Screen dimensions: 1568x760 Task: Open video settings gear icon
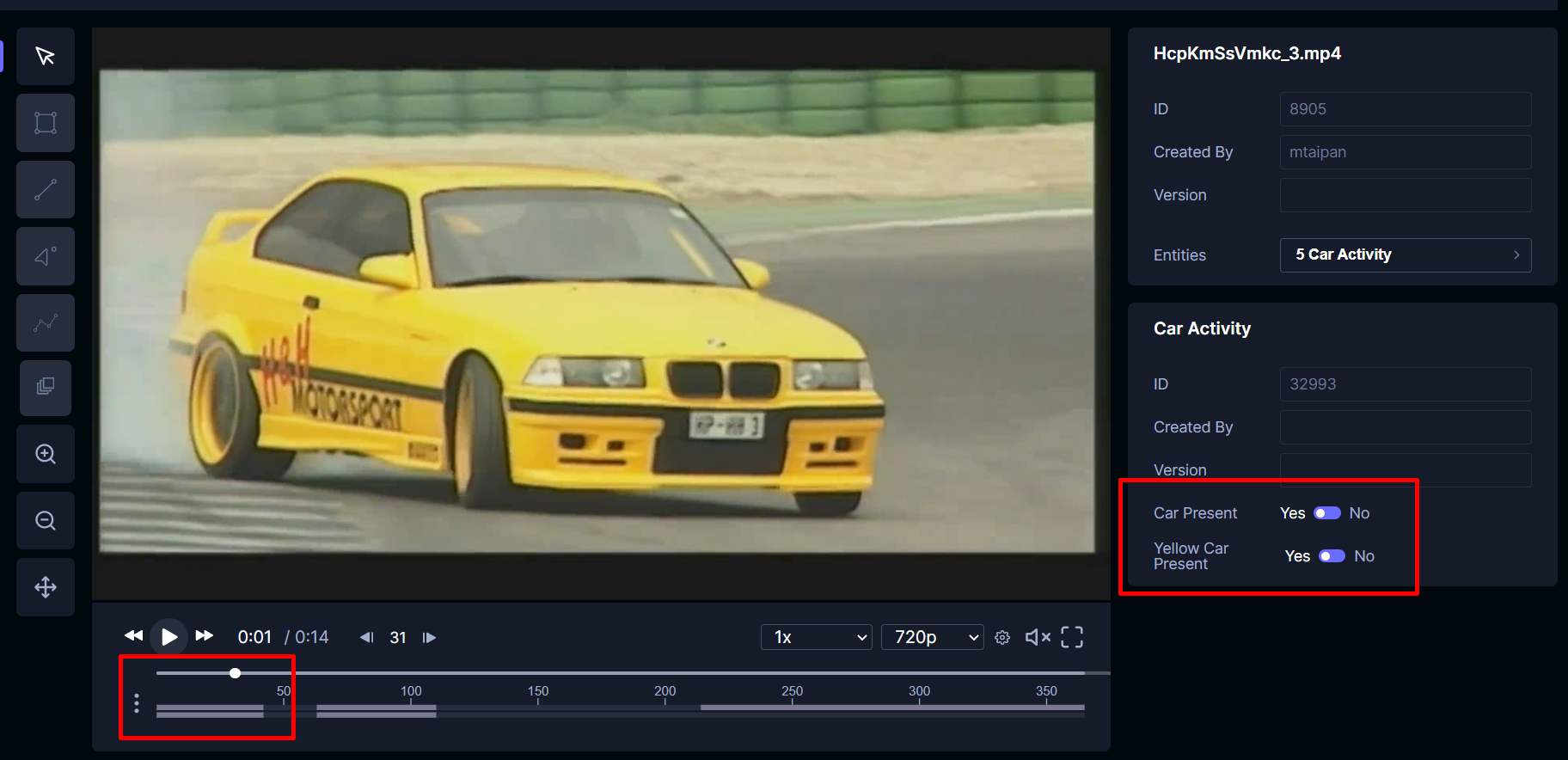pyautogui.click(x=1002, y=637)
